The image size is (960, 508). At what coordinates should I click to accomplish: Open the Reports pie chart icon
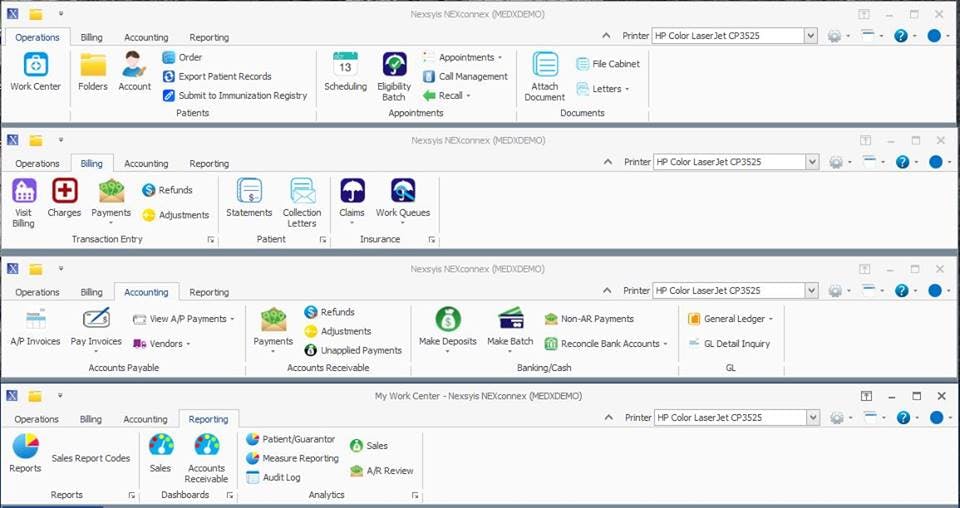pos(25,447)
